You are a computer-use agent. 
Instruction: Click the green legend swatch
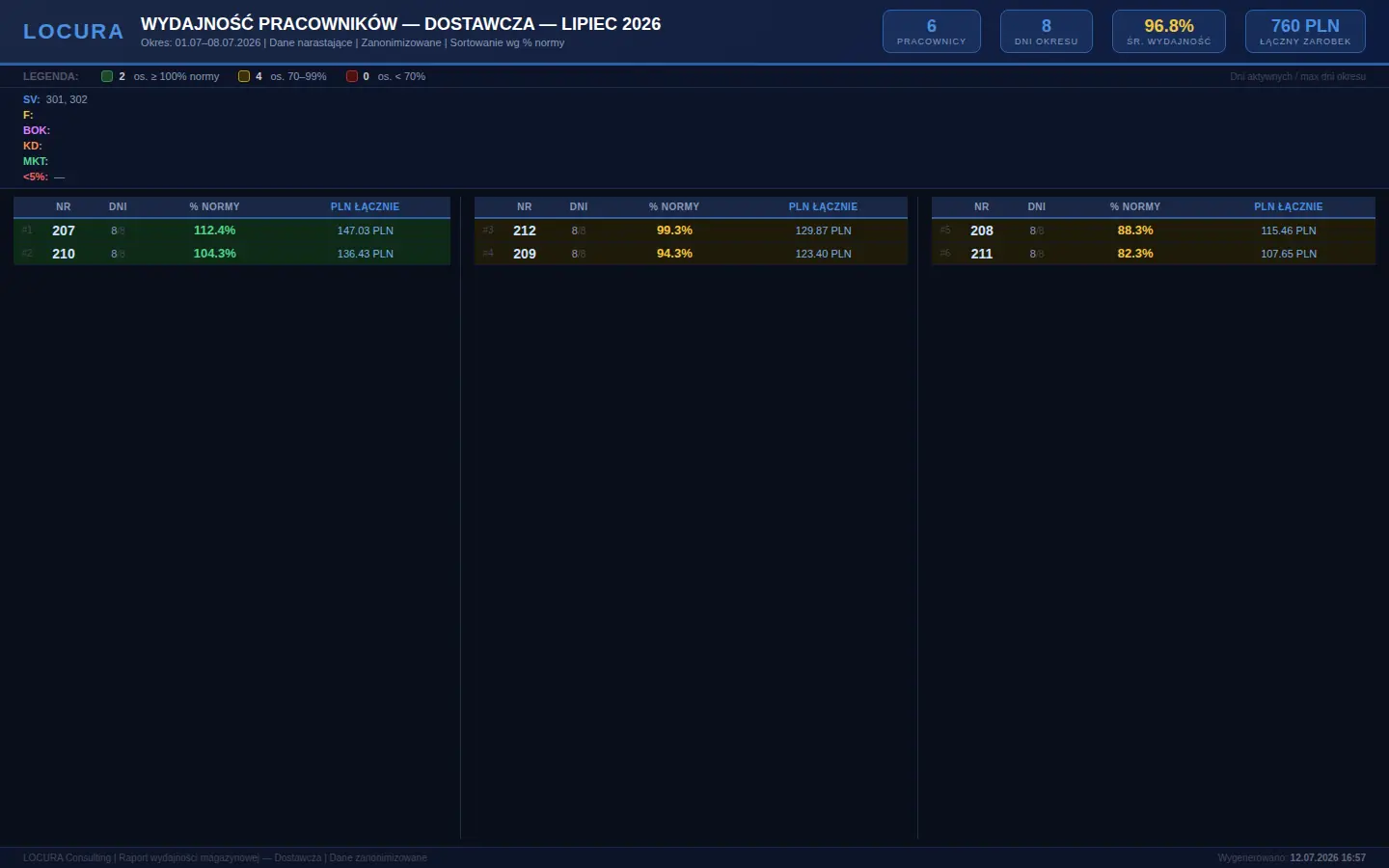click(107, 76)
